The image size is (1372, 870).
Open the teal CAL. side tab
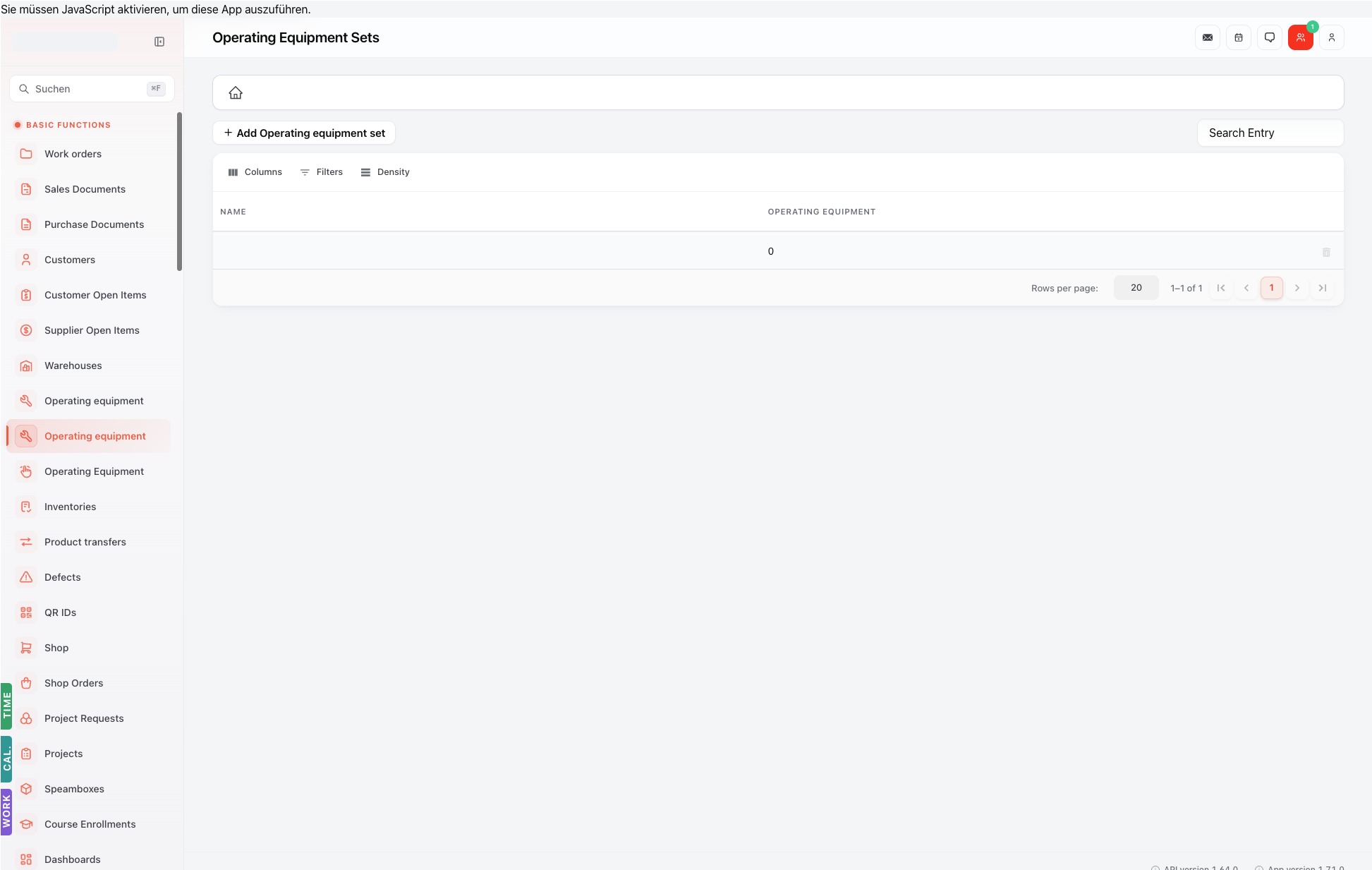pyautogui.click(x=6, y=759)
